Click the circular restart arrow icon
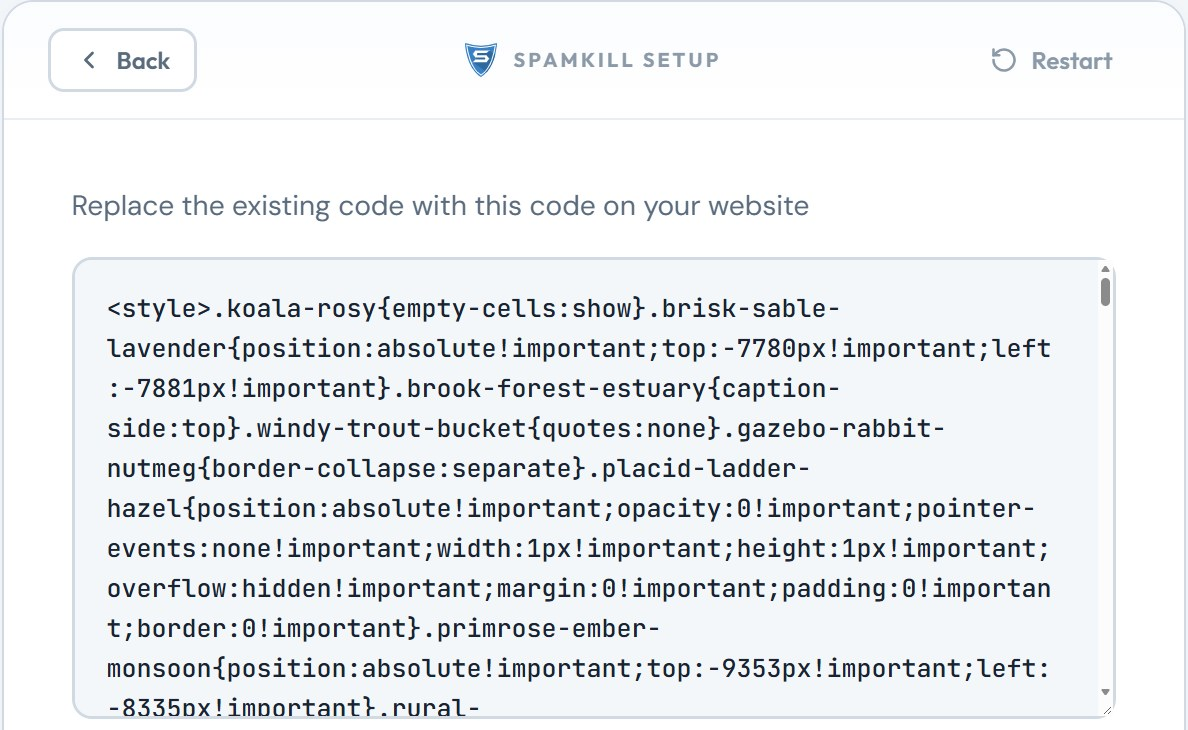 click(x=1003, y=61)
